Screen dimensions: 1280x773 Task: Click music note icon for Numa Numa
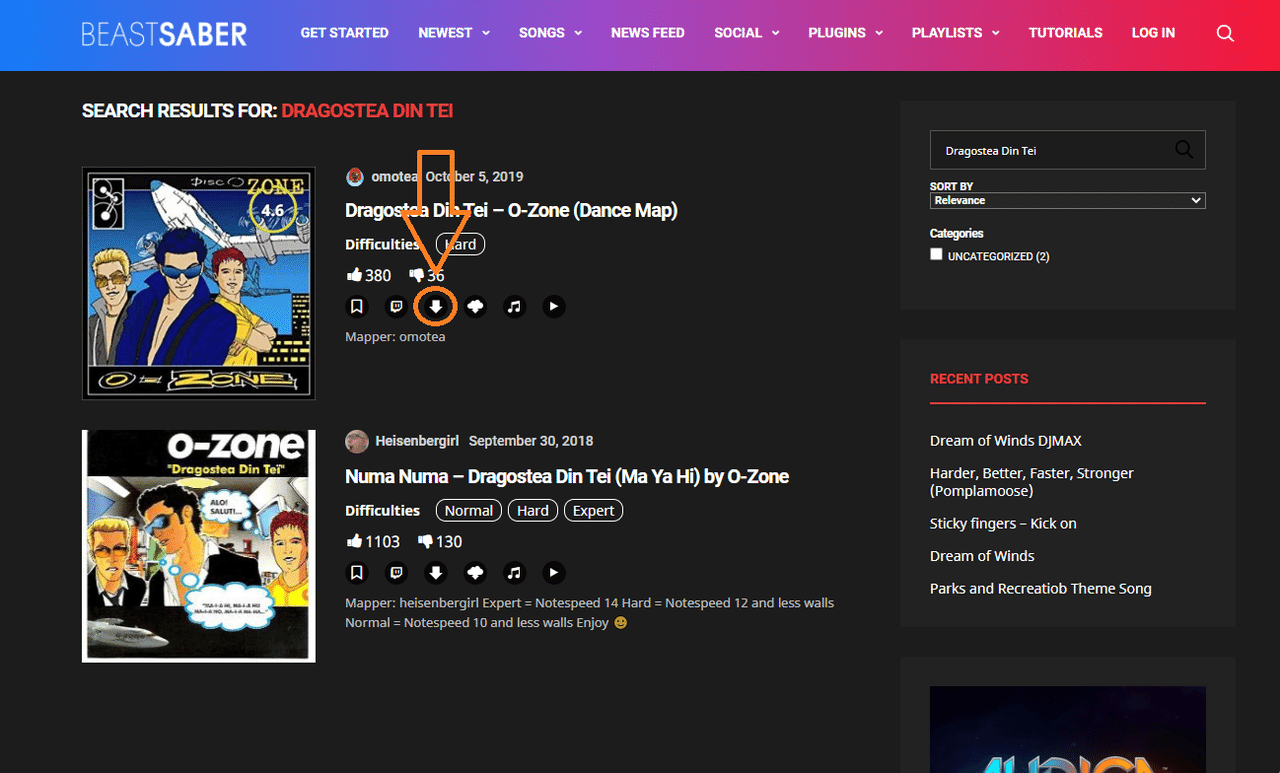point(514,573)
